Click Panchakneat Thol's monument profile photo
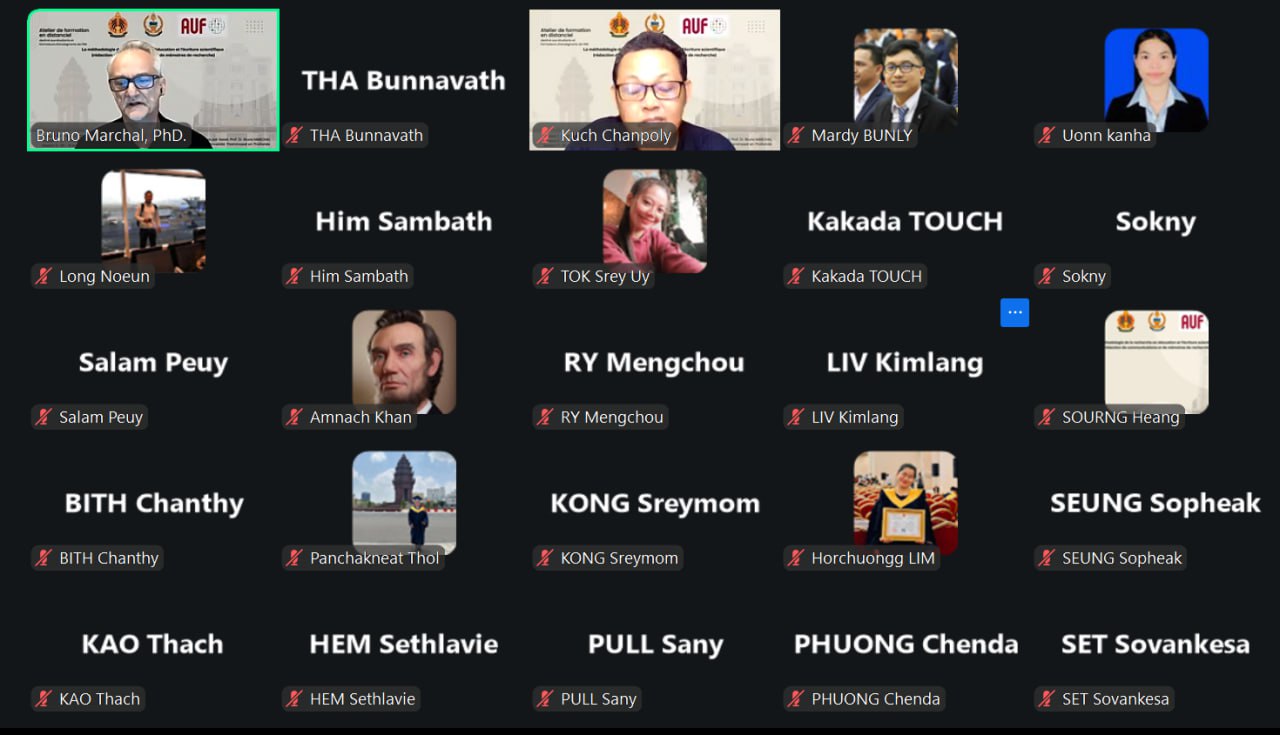 [404, 503]
